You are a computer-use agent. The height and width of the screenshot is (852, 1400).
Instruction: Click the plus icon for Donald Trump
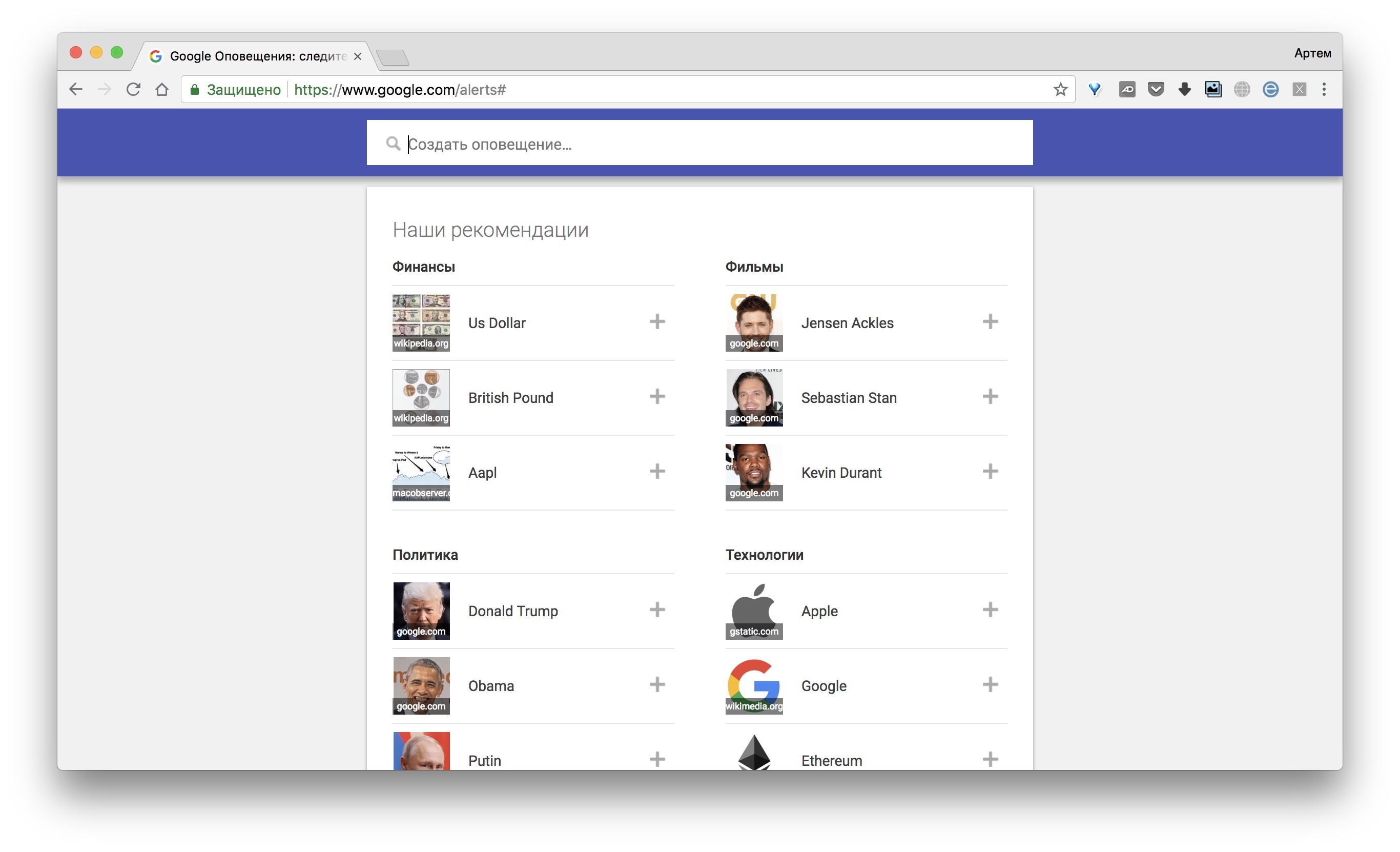pos(657,610)
